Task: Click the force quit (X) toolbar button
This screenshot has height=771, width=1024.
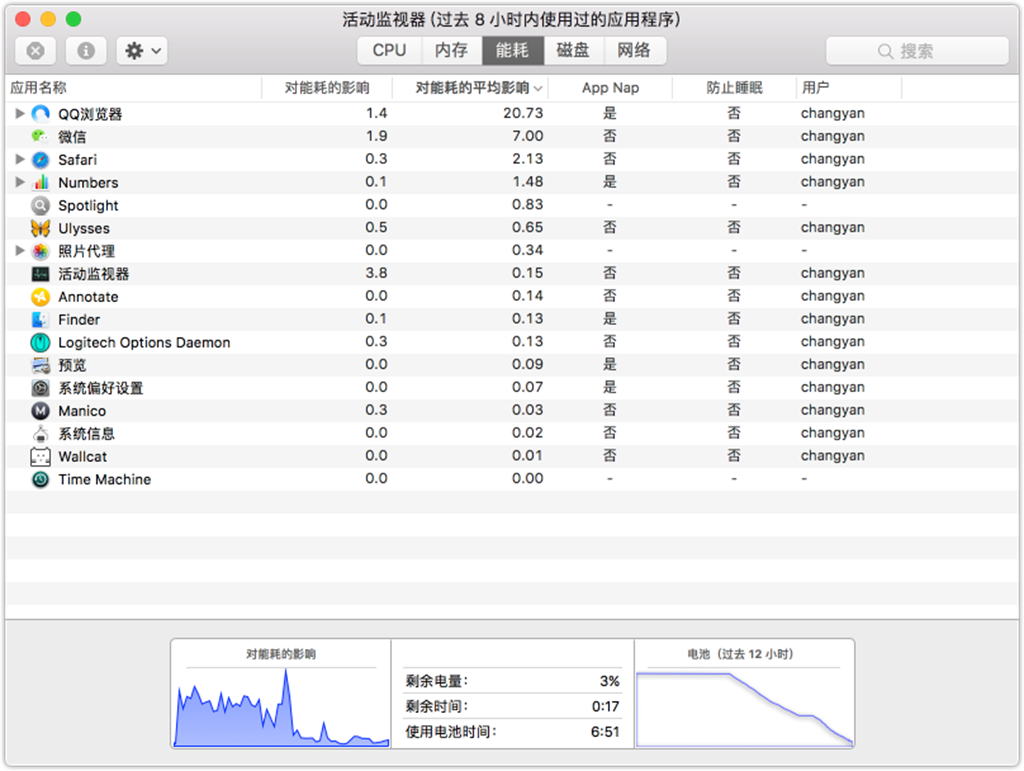Action: [x=36, y=51]
